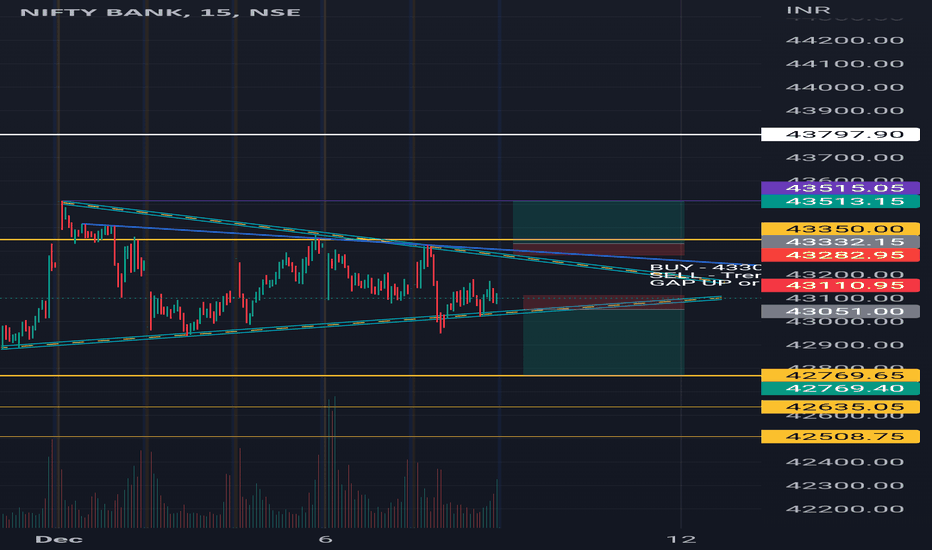Select the red 43110.95 price tag
Screen dimensions: 932x550
[840, 285]
